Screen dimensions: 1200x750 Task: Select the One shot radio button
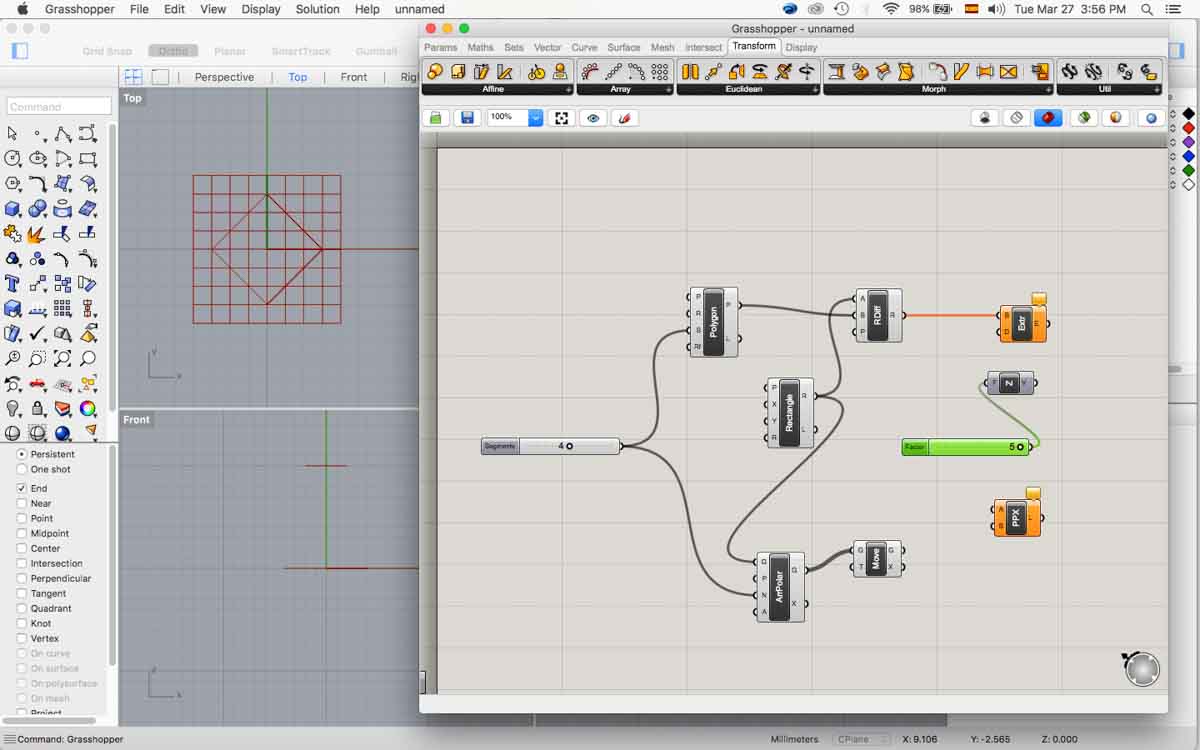point(22,469)
